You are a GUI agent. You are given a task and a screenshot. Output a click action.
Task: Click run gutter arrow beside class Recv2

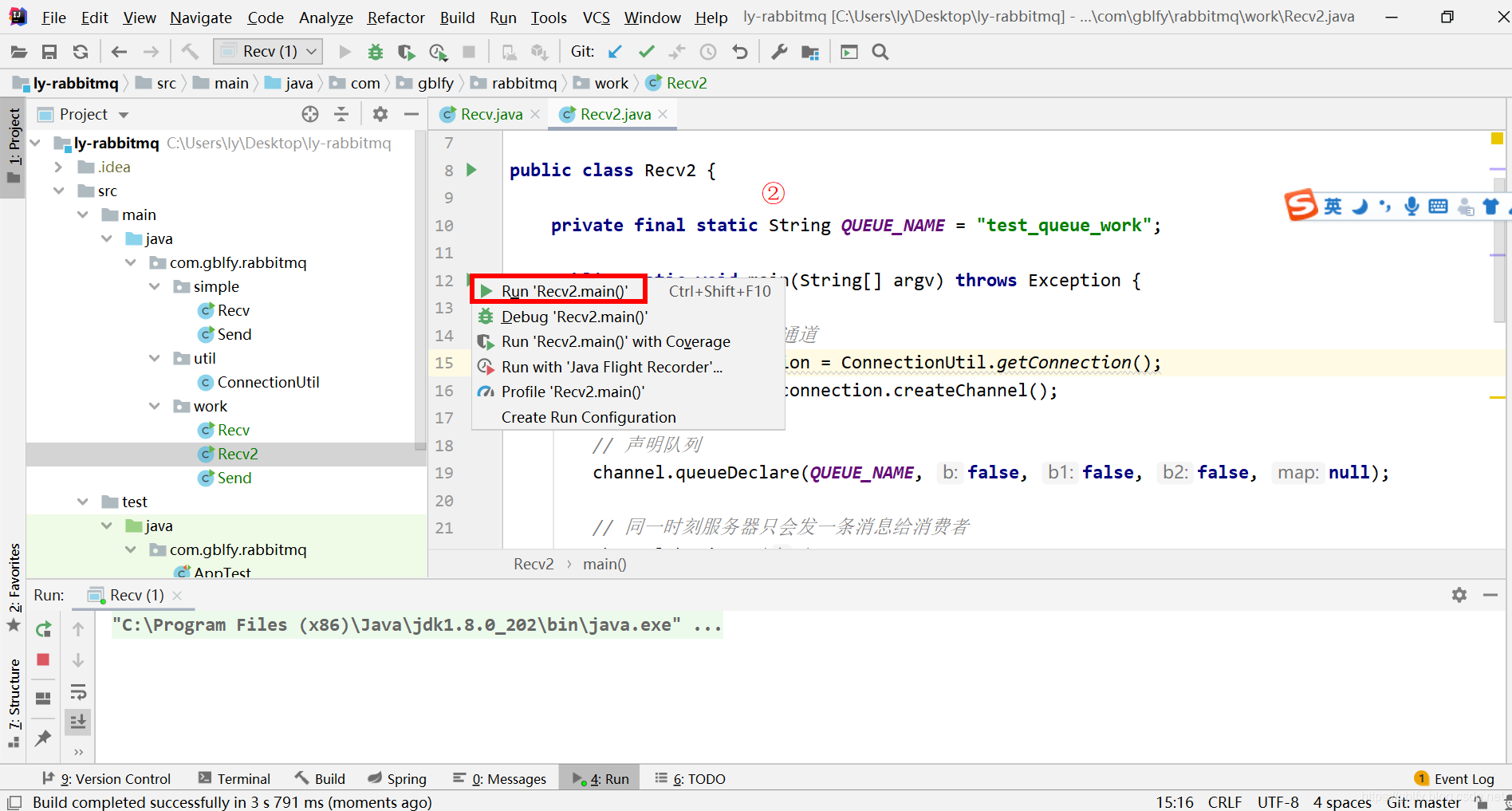click(471, 169)
